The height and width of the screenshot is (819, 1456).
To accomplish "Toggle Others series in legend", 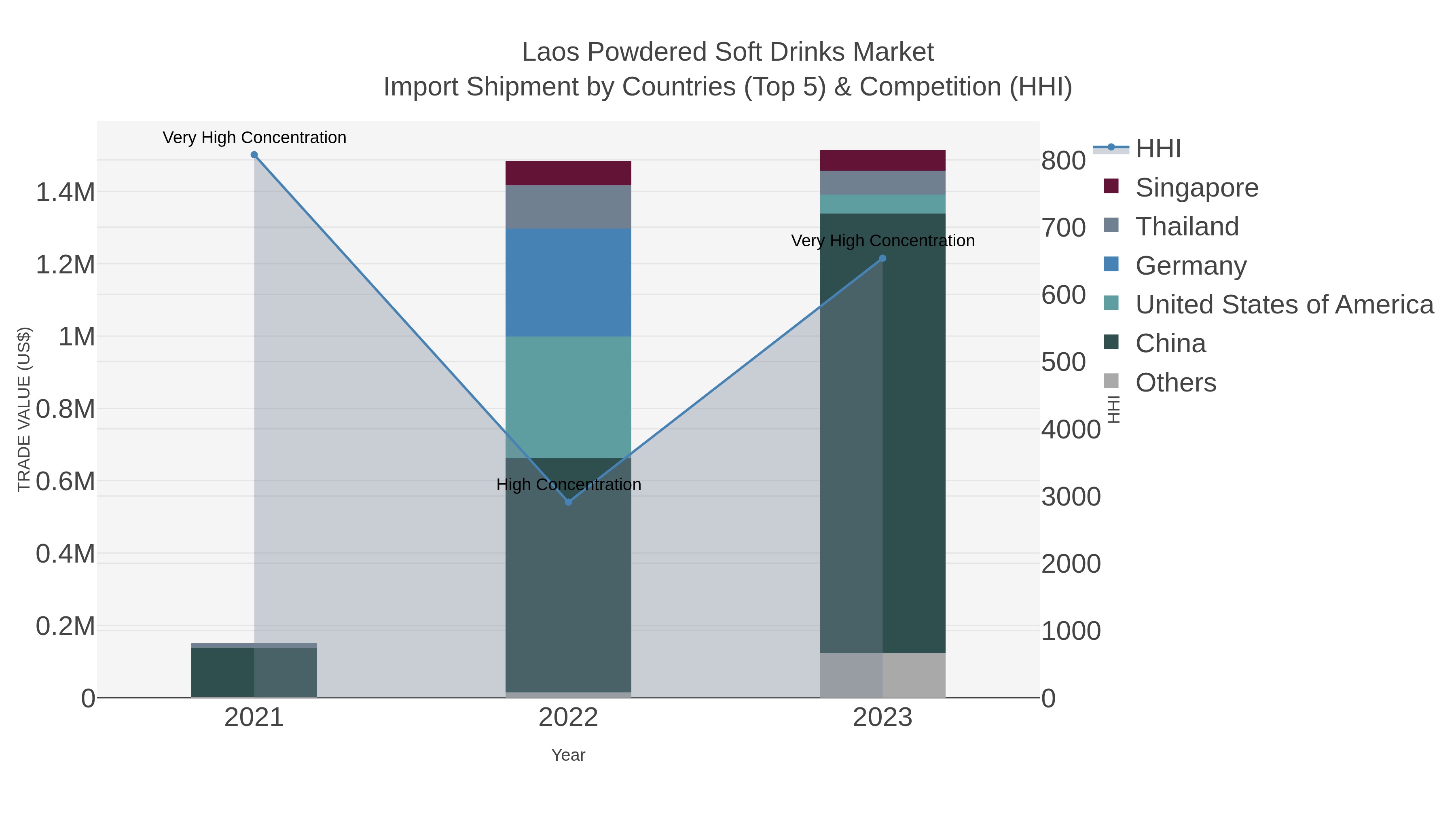I will (x=1160, y=382).
